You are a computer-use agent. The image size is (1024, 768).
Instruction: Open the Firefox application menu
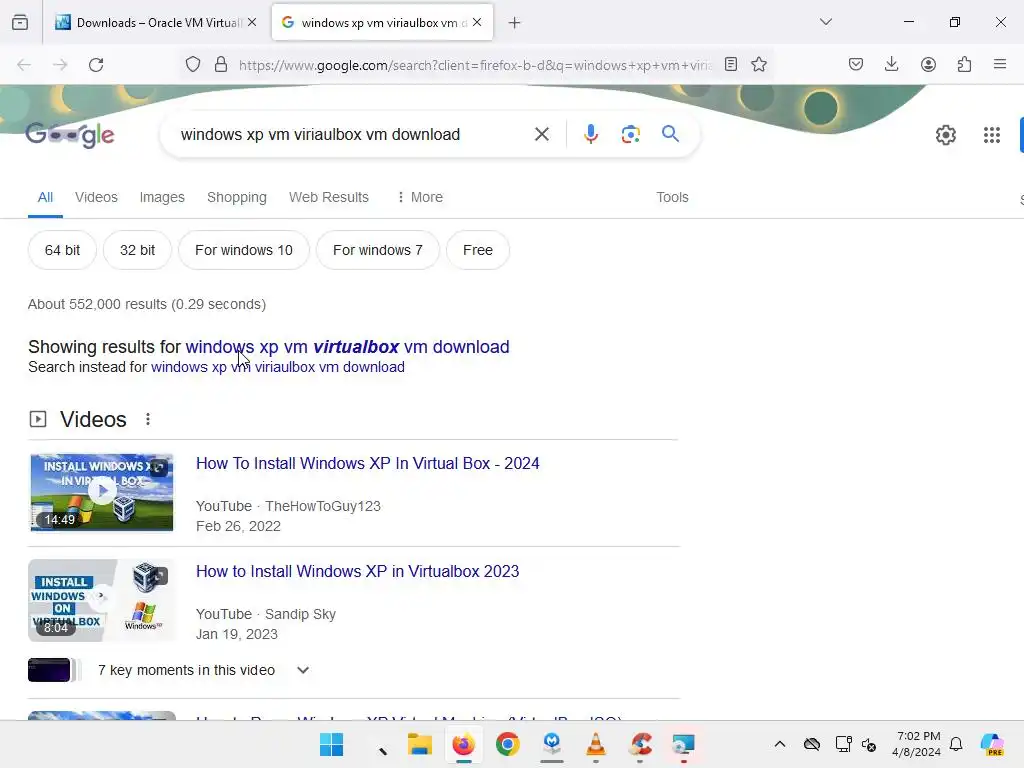tap(1000, 64)
